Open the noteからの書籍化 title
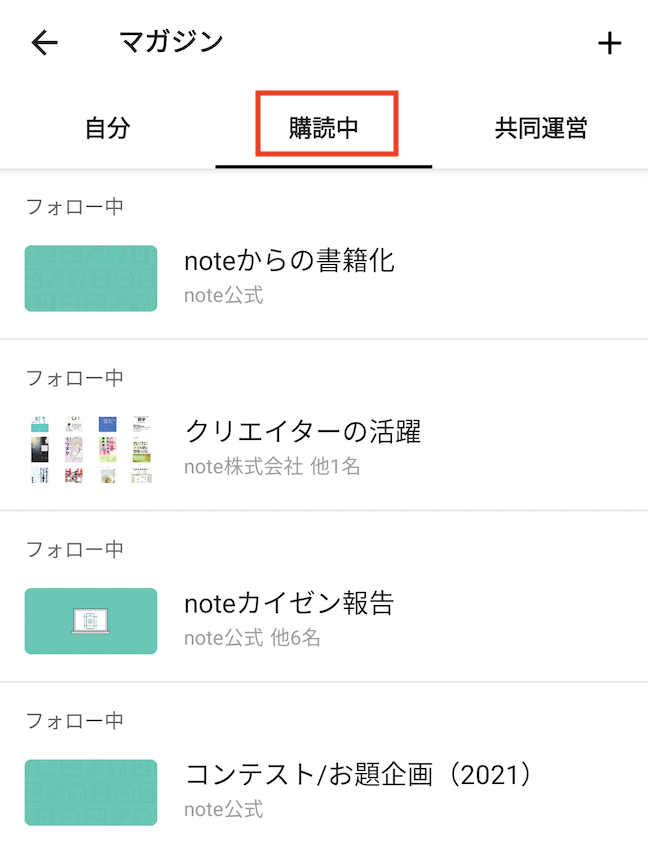This screenshot has height=852, width=648. [x=290, y=261]
